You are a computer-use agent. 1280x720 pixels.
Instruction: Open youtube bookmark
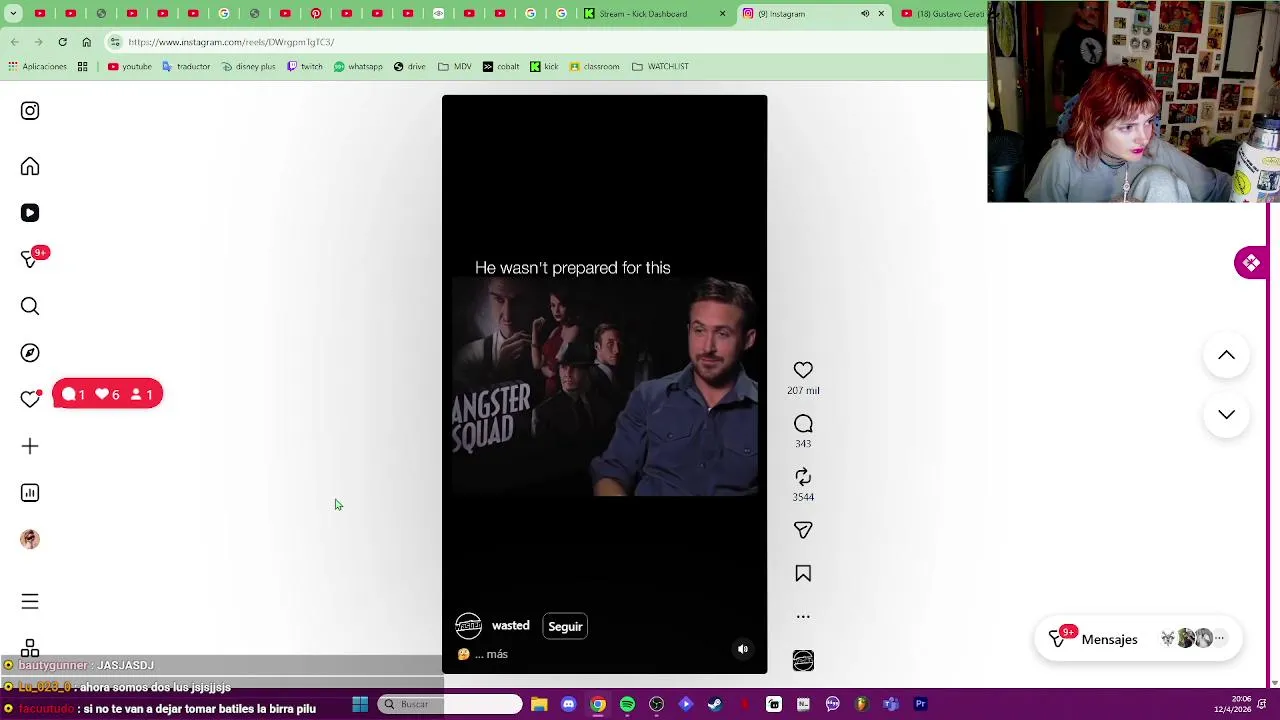tap(130, 67)
